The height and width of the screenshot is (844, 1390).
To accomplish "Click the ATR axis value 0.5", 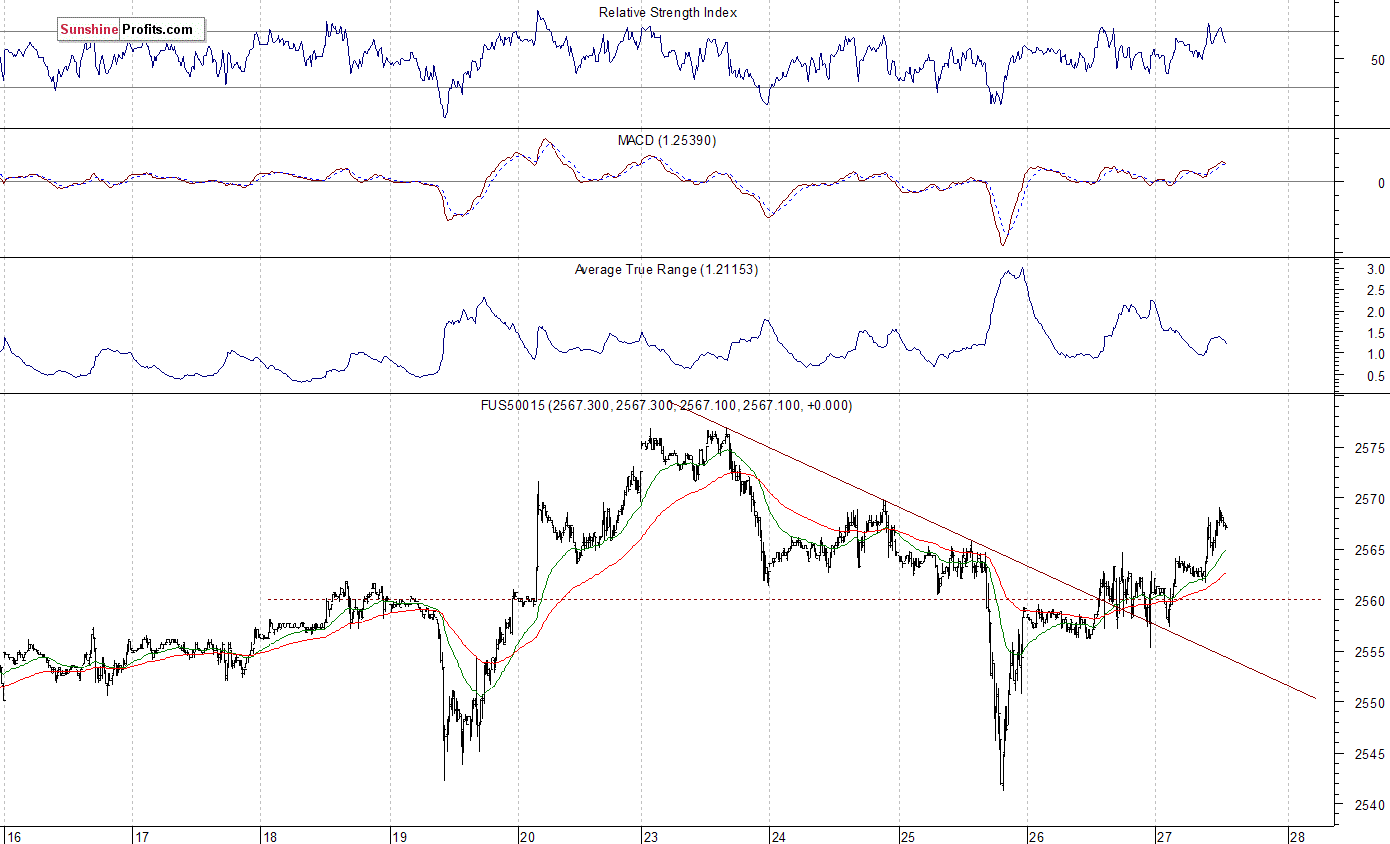I will [x=1376, y=377].
